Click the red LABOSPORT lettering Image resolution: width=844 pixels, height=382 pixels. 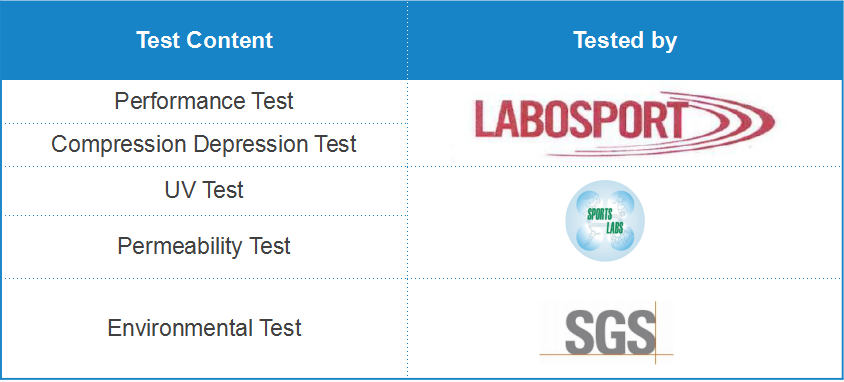coord(581,120)
